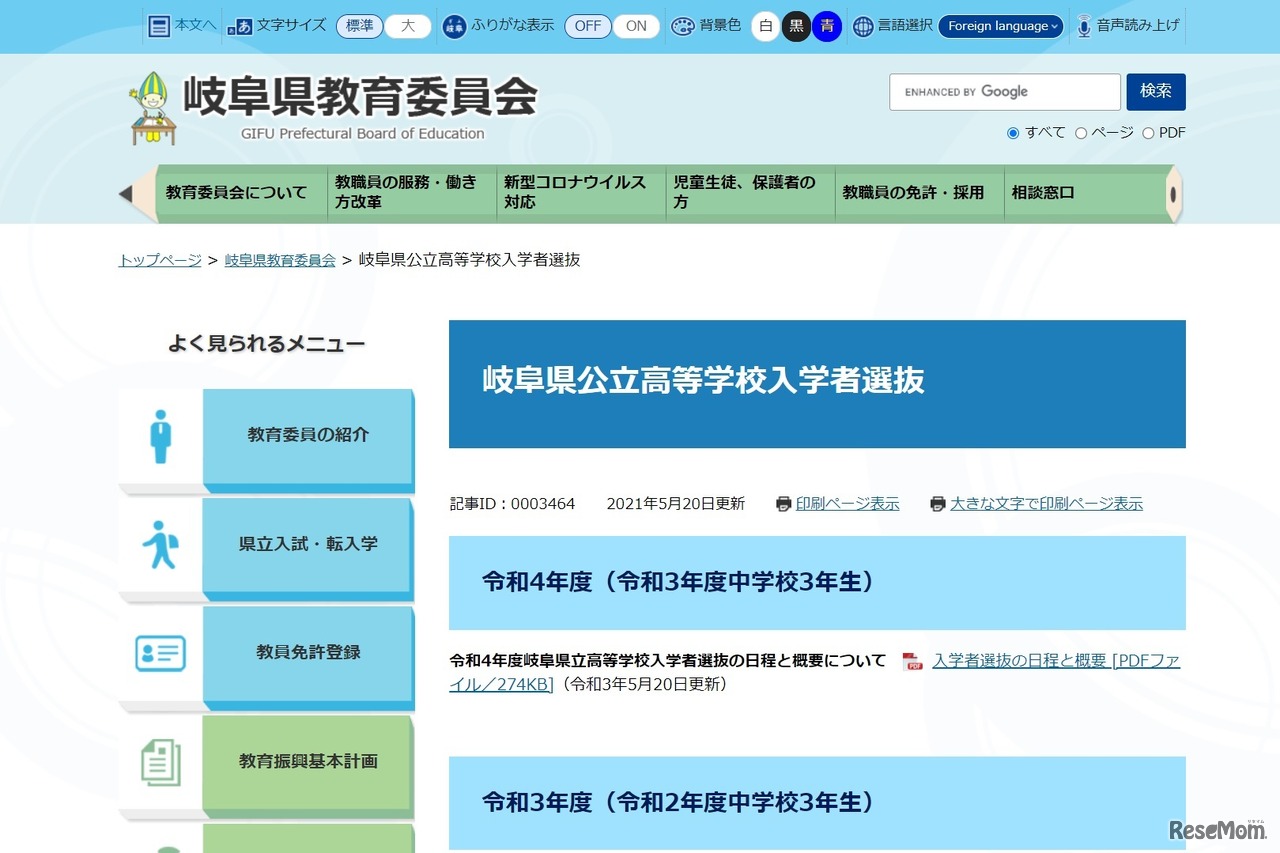Viewport: 1280px width, 853px height.
Task: Turn ON the ふりがな表示 toggle
Action: coord(637,27)
